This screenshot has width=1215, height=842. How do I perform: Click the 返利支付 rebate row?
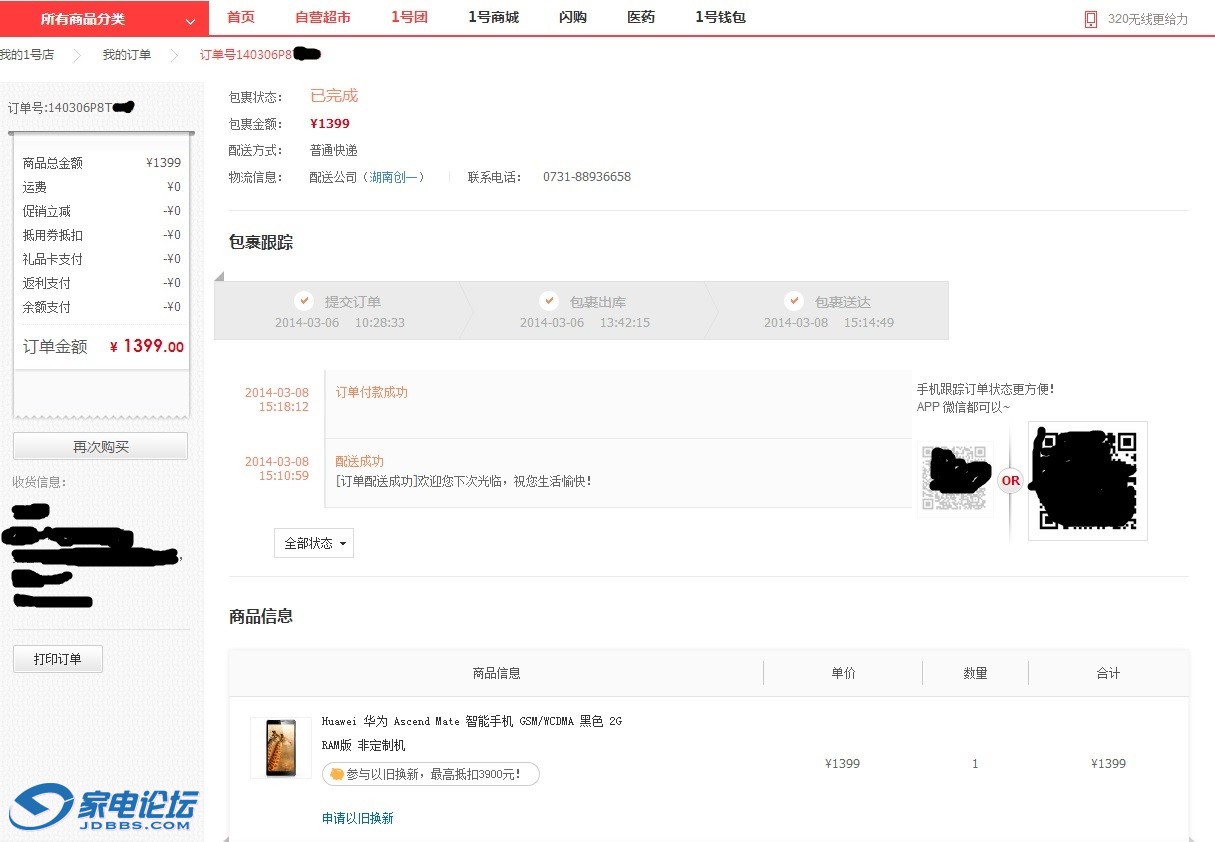[x=102, y=283]
